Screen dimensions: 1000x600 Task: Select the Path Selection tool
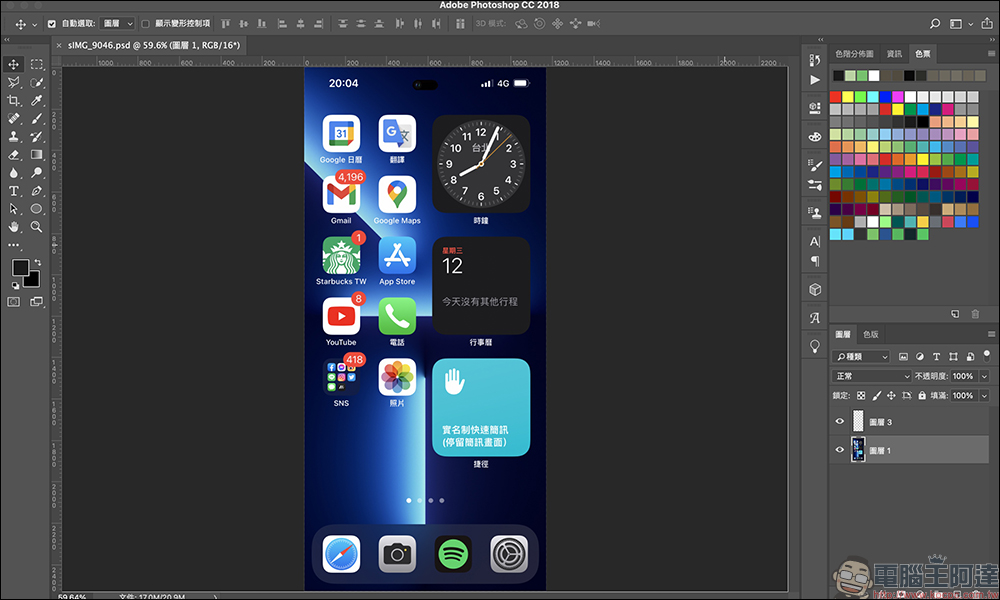click(x=13, y=209)
